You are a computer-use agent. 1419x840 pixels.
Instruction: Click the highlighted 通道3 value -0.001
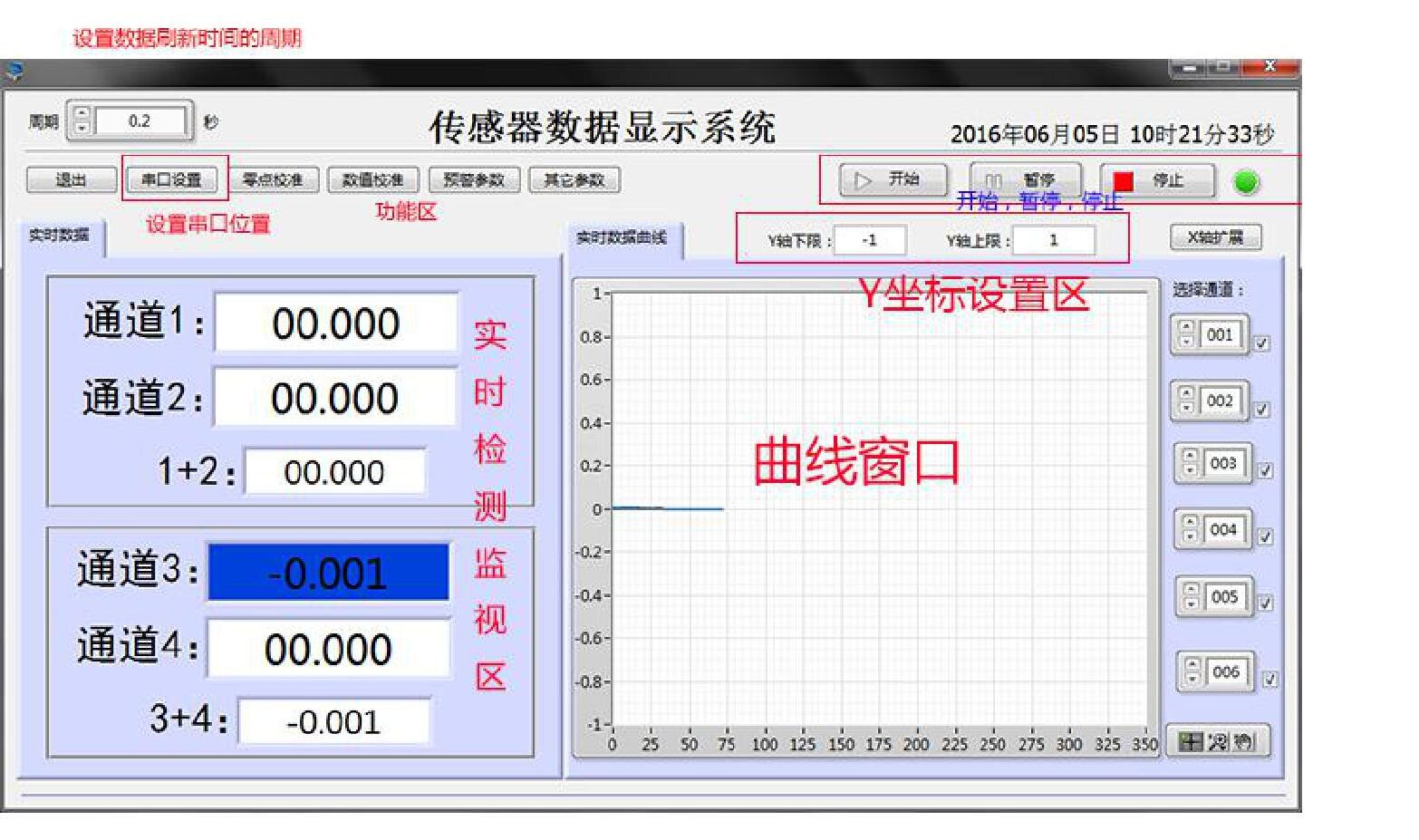pos(328,573)
